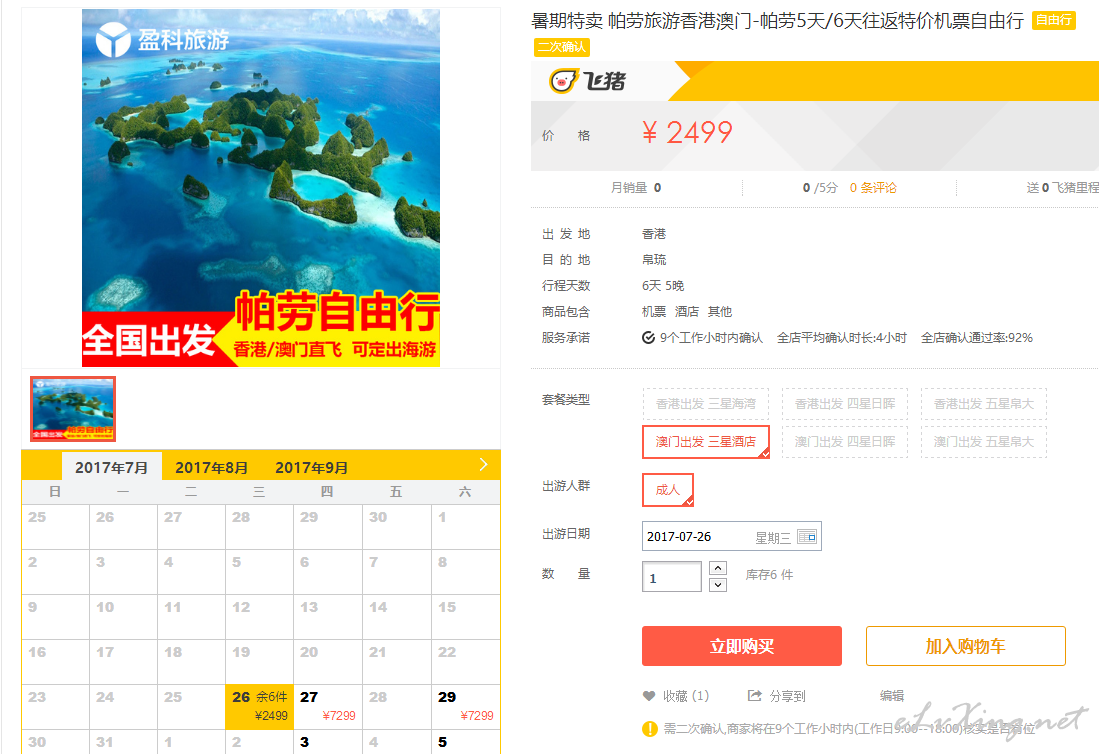Click the red 立即购买 button
Viewport: 1099px width, 754px height.
[x=742, y=646]
